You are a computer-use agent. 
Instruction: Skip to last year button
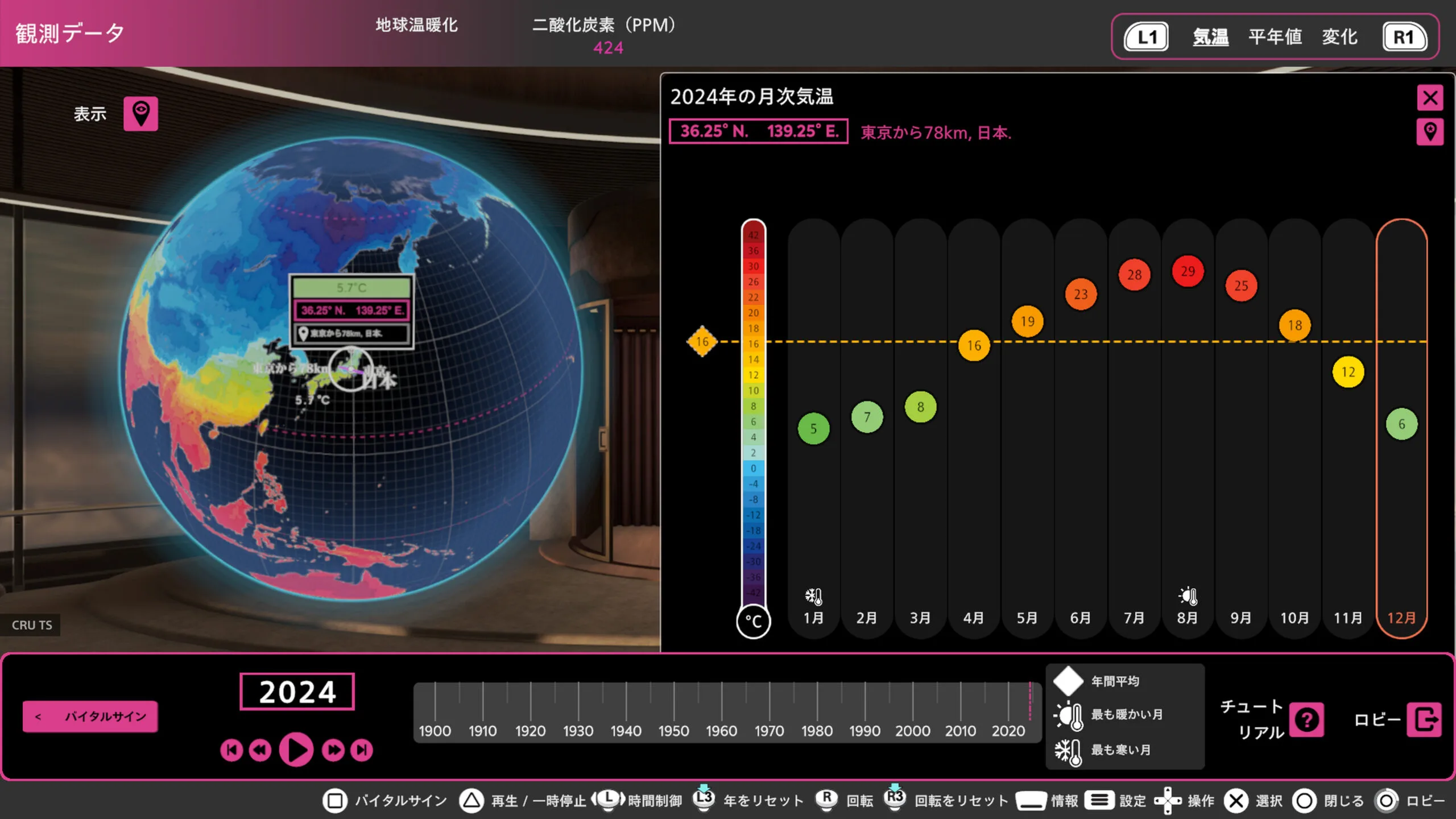pyautogui.click(x=362, y=750)
